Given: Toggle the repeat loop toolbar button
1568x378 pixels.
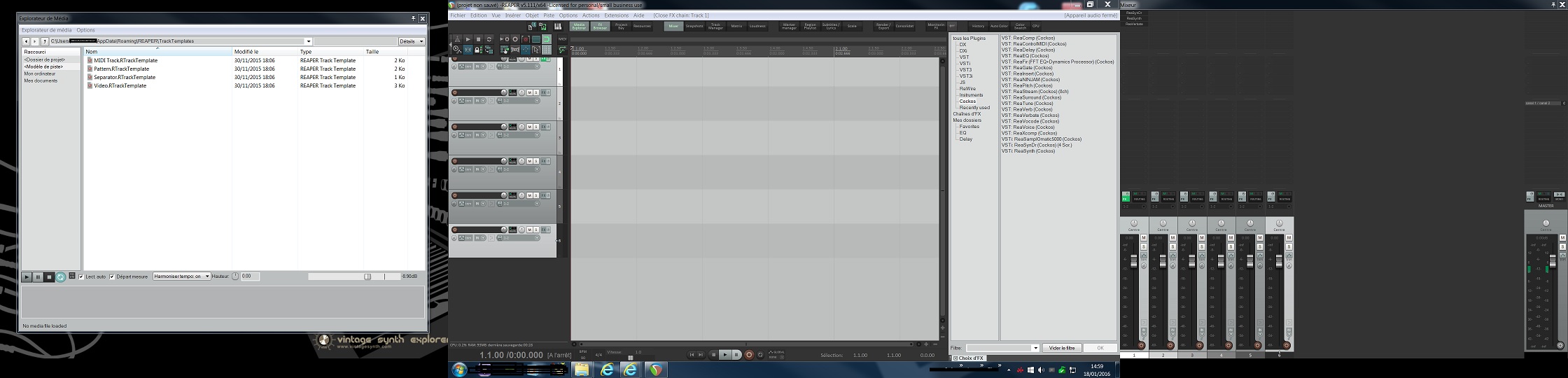Looking at the screenshot, I should [489, 39].
